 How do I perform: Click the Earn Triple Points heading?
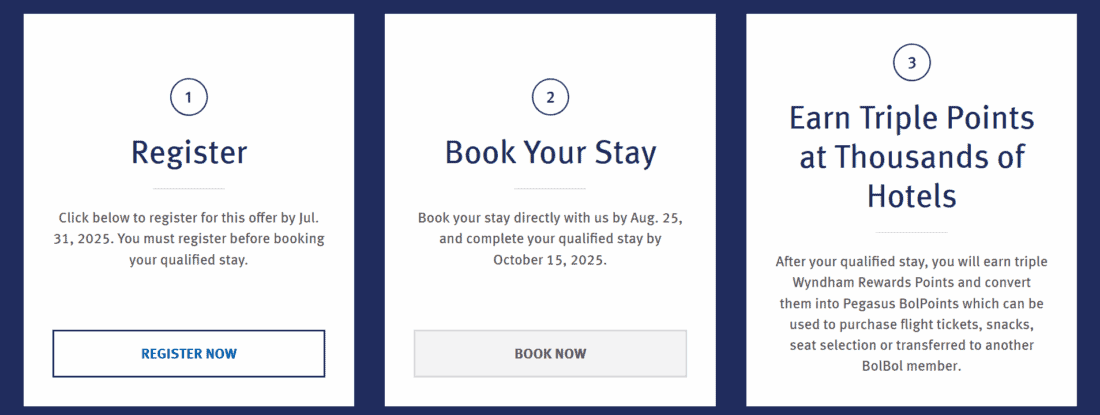click(911, 155)
